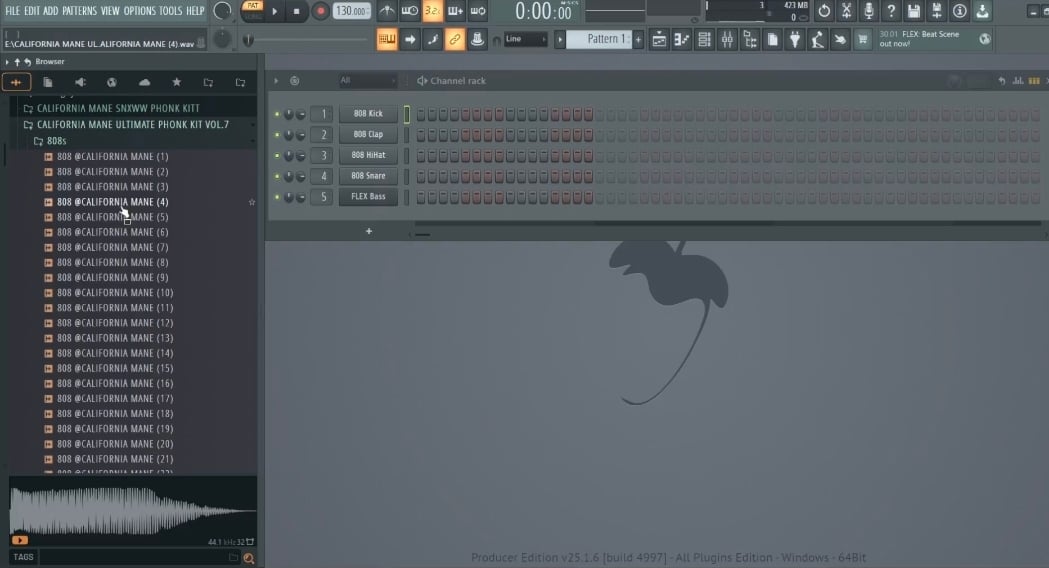This screenshot has width=1049, height=568.
Task: Toggle step editing arrow button
Action: [410, 39]
